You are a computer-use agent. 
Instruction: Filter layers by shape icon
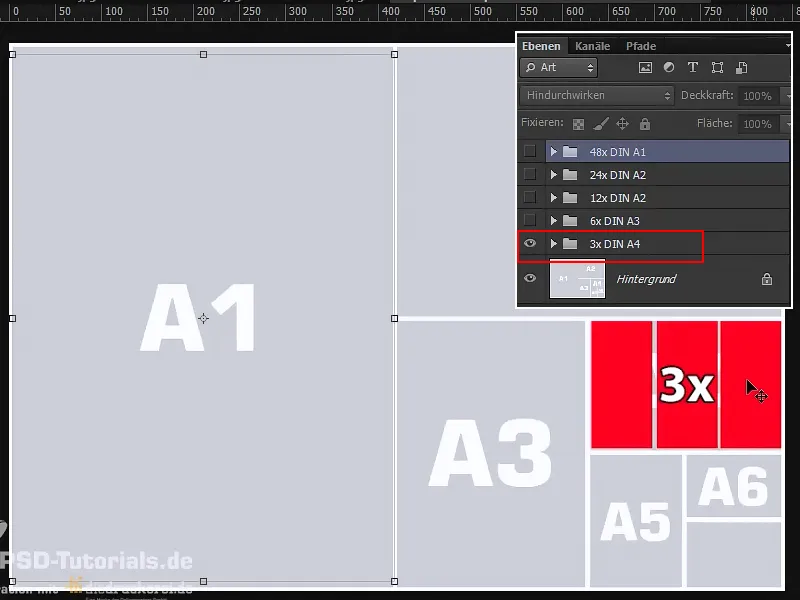tap(717, 67)
